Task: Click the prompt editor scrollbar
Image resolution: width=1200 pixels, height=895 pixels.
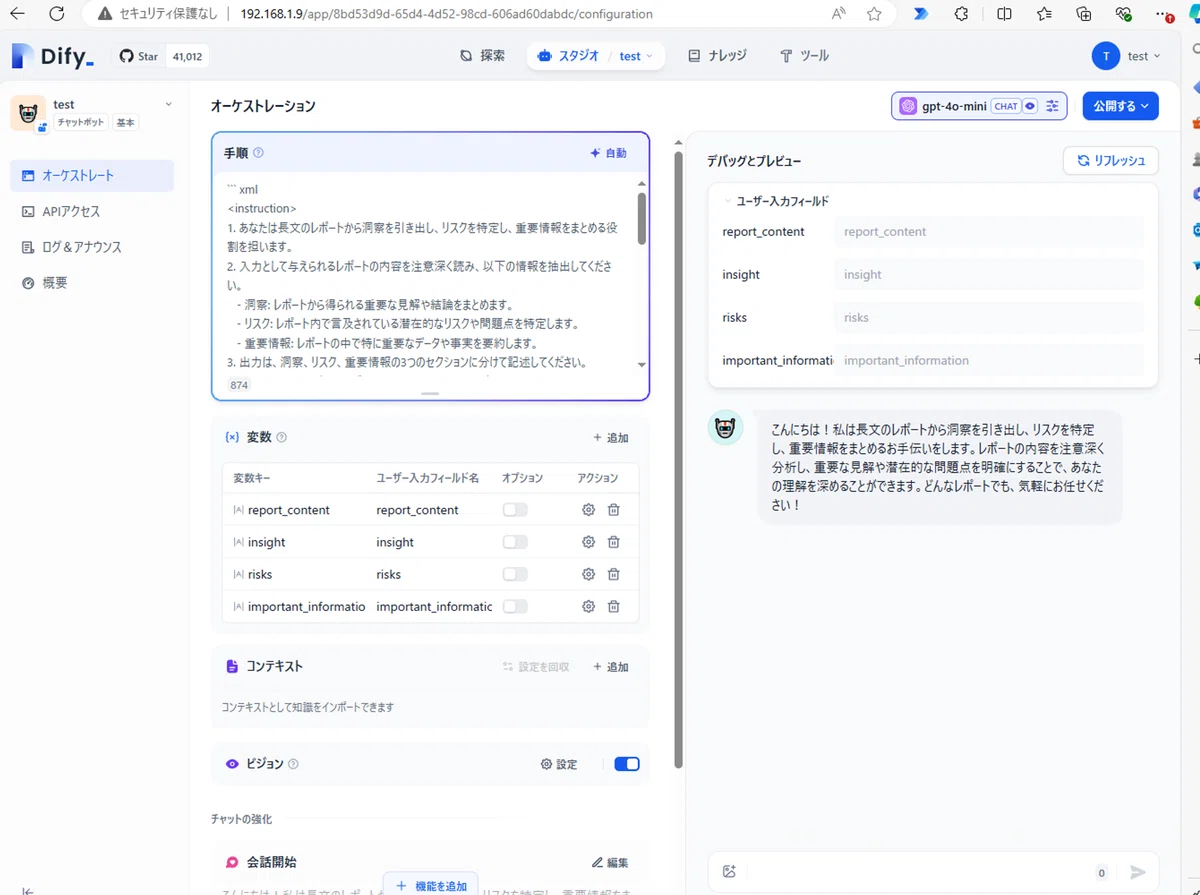Action: [641, 218]
